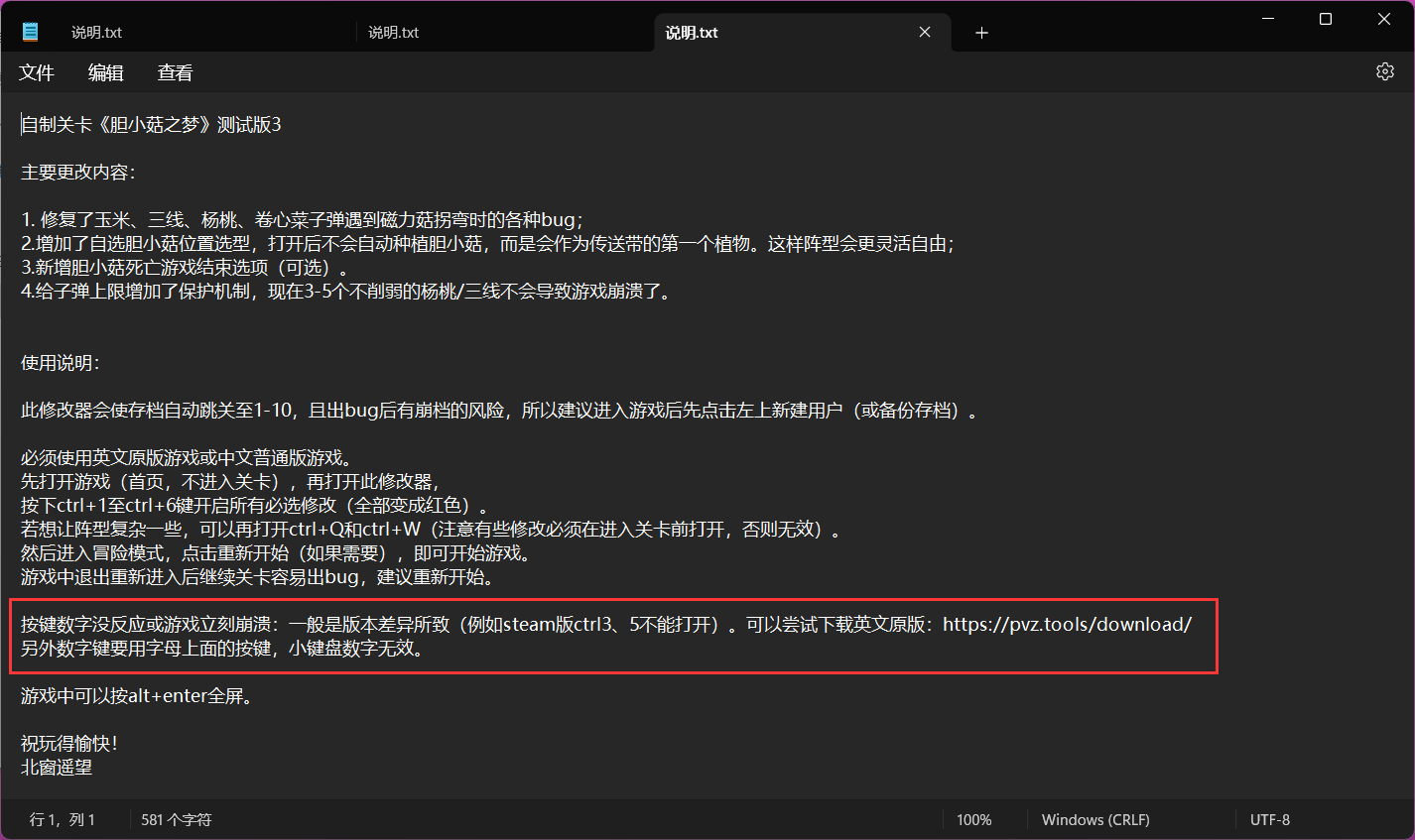Click the Notepad app icon in title bar
The image size is (1415, 840).
(31, 32)
